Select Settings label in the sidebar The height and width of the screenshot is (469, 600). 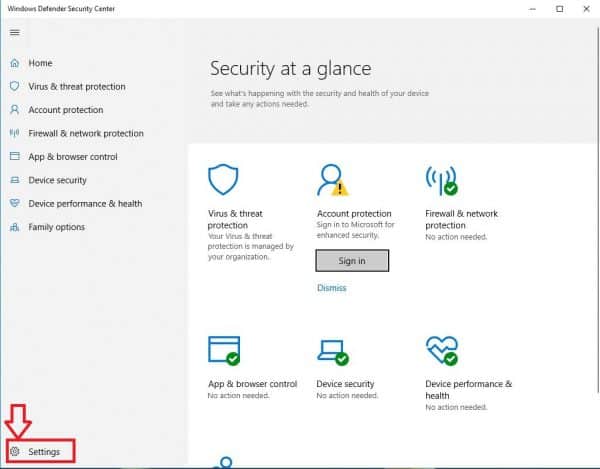point(44,452)
